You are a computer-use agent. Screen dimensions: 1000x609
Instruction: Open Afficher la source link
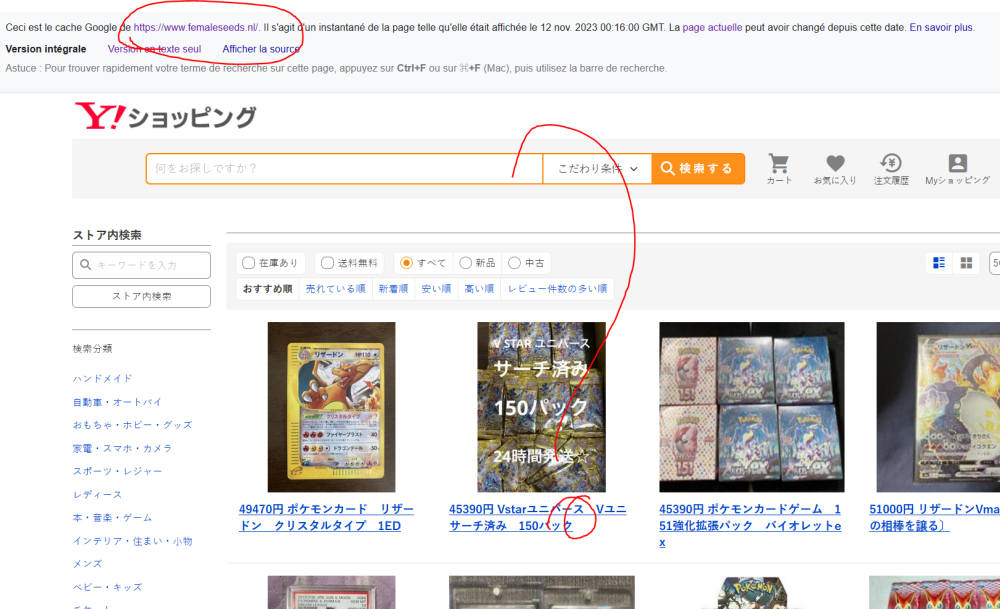pos(261,49)
